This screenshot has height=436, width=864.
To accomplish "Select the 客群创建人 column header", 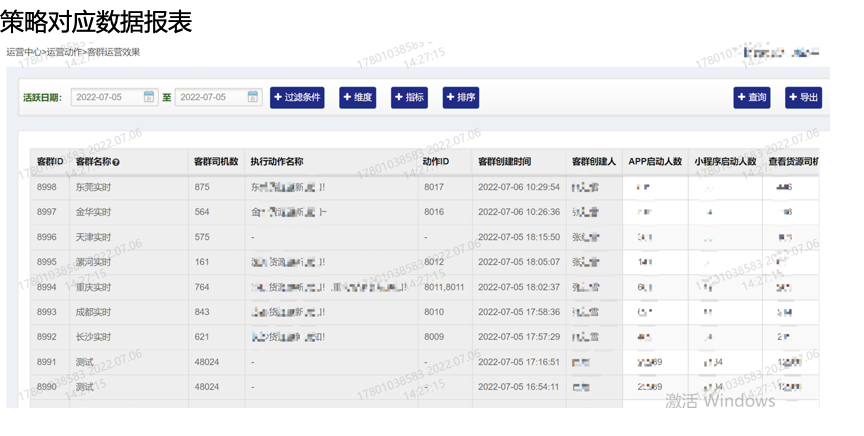I will click(x=593, y=162).
